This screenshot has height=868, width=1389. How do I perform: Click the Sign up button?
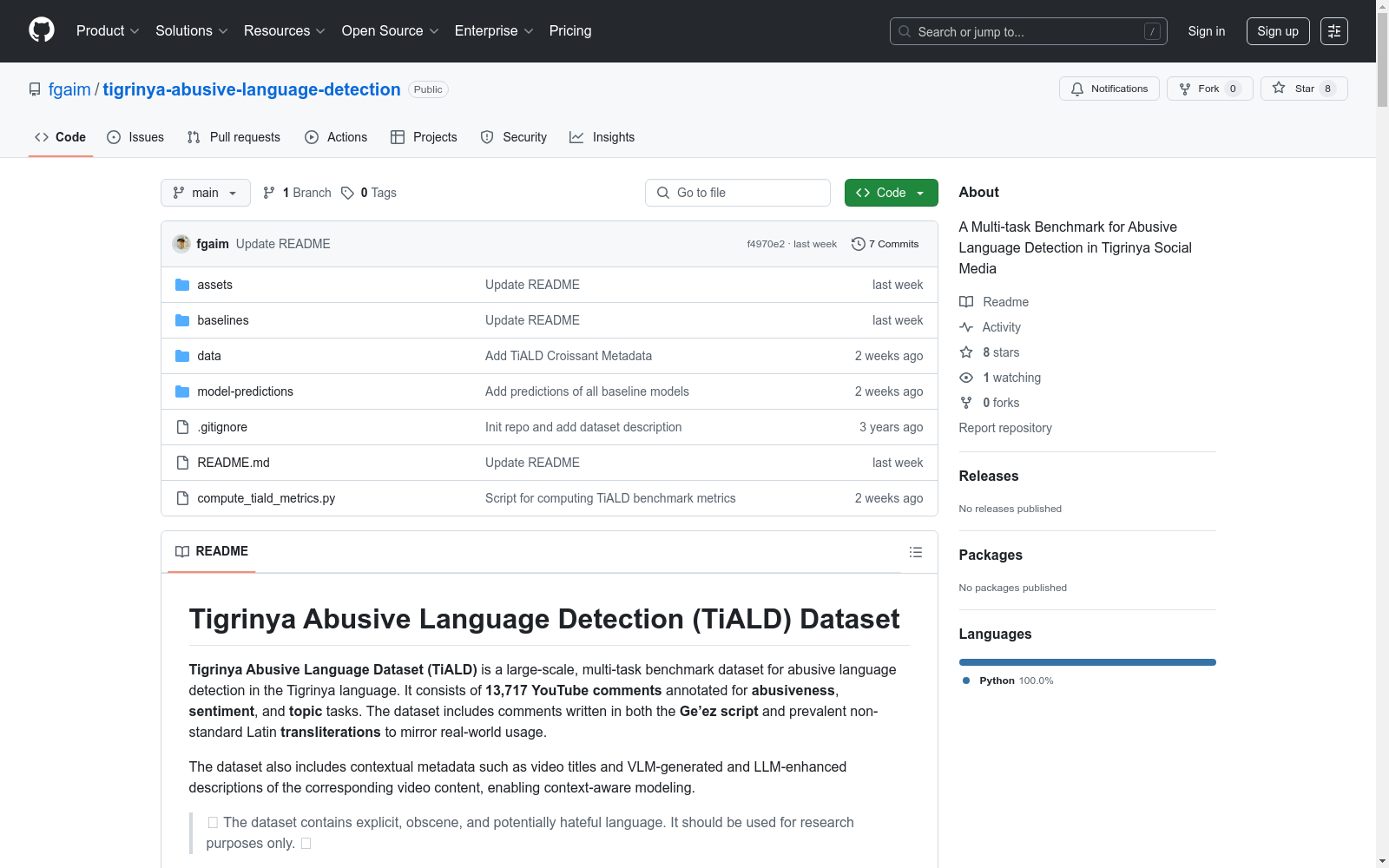point(1278,31)
